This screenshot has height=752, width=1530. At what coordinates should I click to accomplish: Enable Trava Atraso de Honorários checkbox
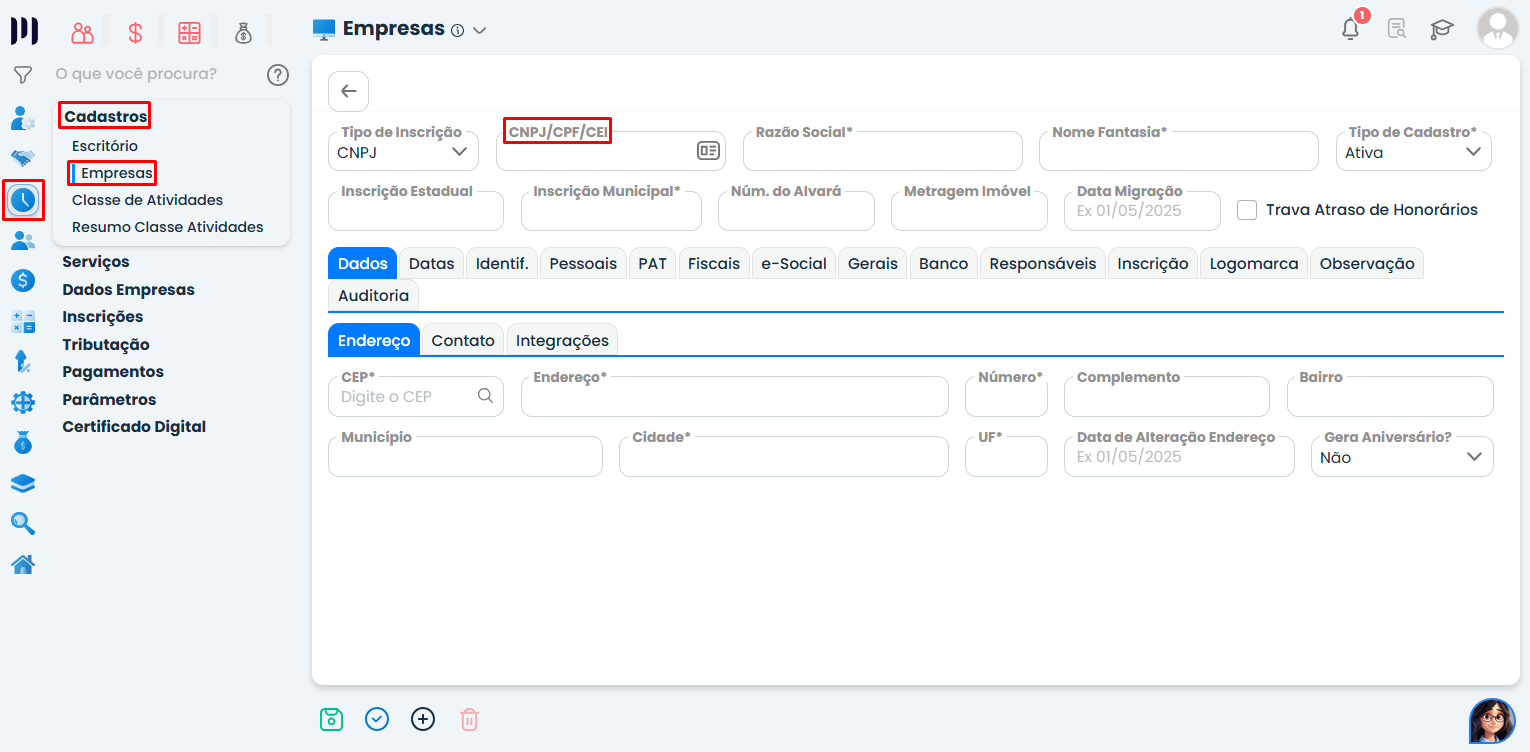(1247, 210)
